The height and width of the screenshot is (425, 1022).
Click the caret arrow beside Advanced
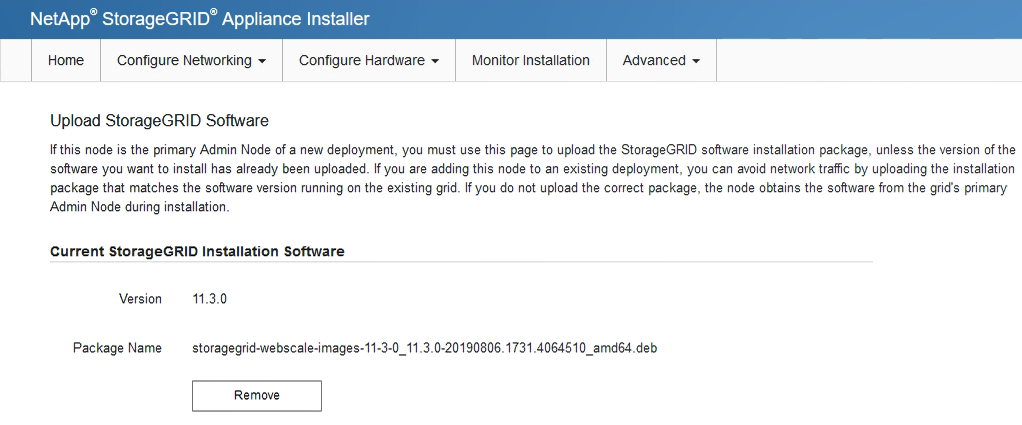pos(696,61)
